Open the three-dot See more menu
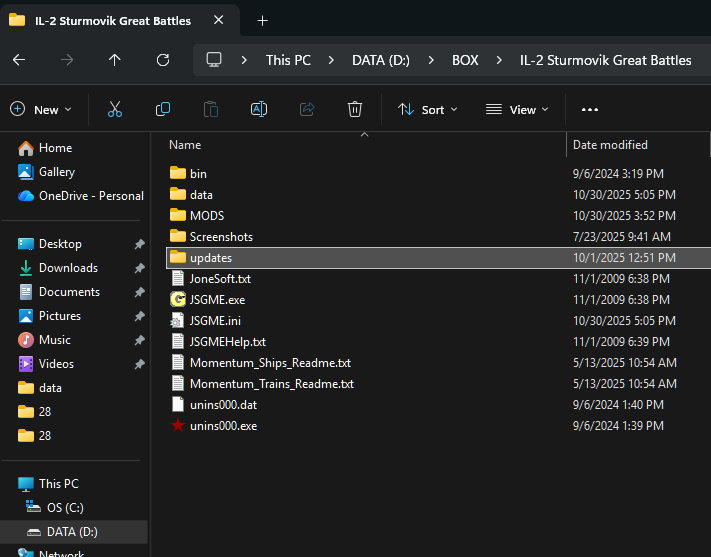Viewport: 711px width, 557px height. pyautogui.click(x=589, y=109)
